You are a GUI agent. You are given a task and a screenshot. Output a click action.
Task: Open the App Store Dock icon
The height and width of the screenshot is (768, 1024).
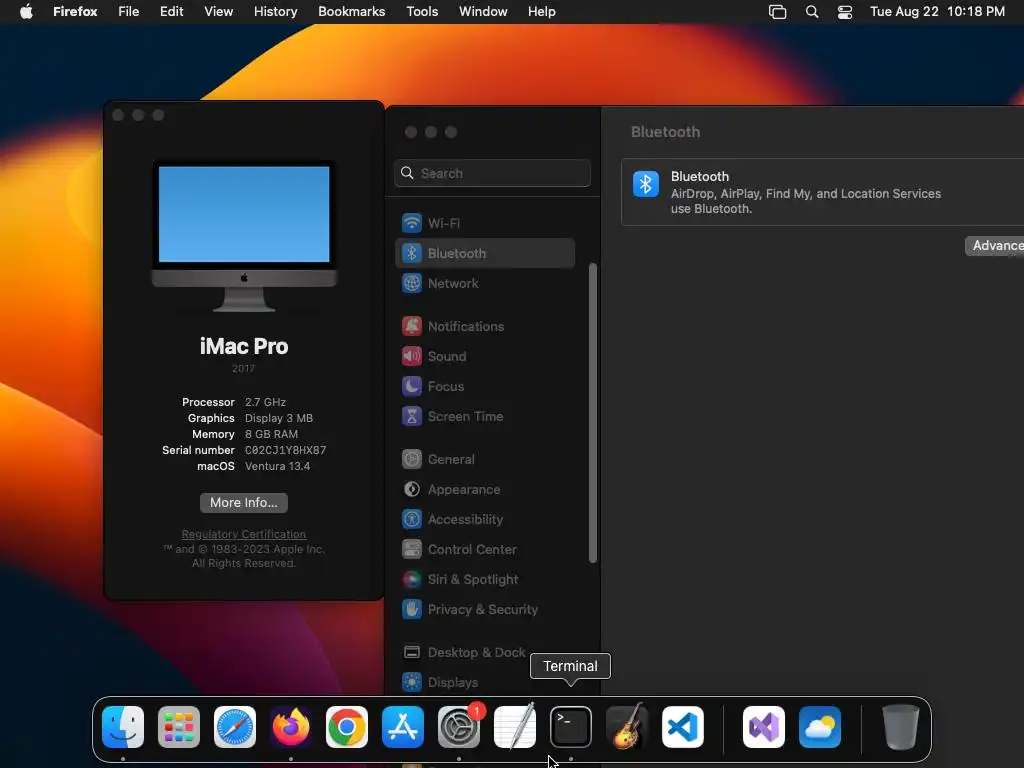[x=403, y=727]
